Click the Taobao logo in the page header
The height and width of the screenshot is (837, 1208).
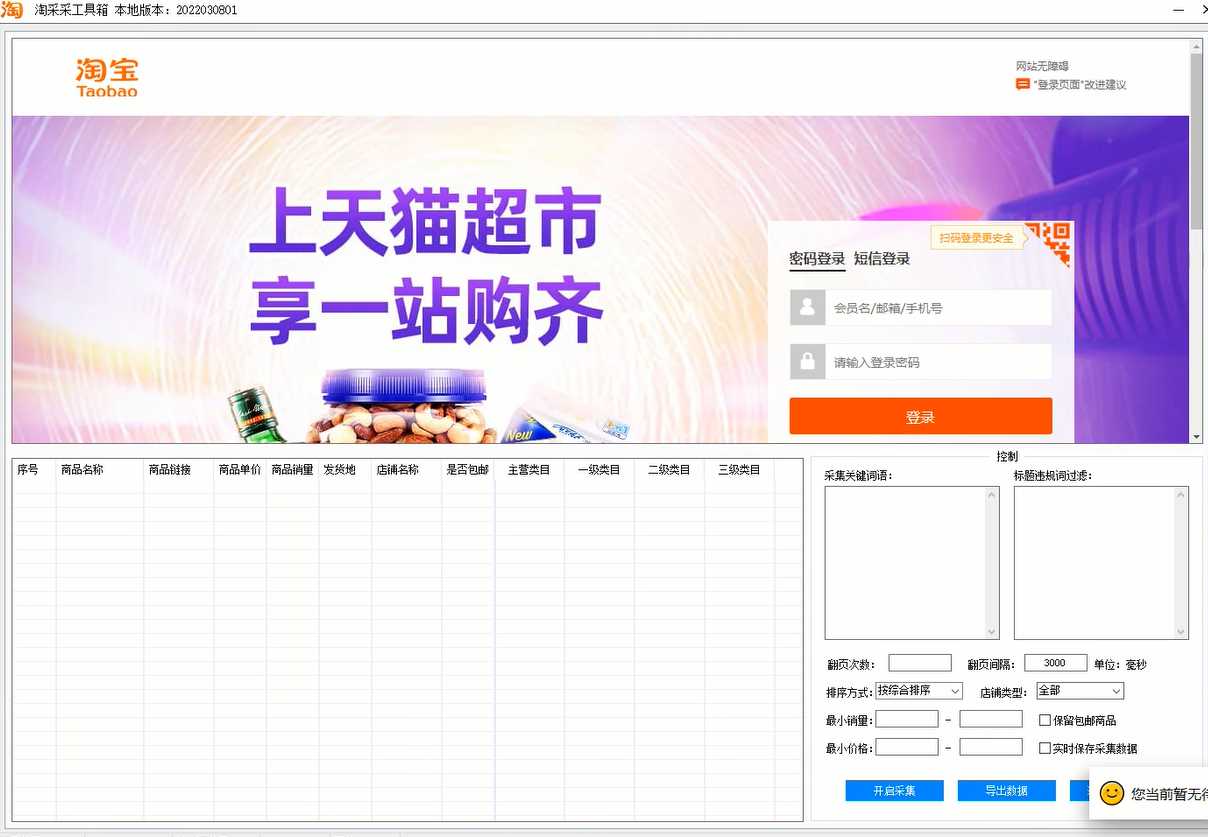coord(107,77)
